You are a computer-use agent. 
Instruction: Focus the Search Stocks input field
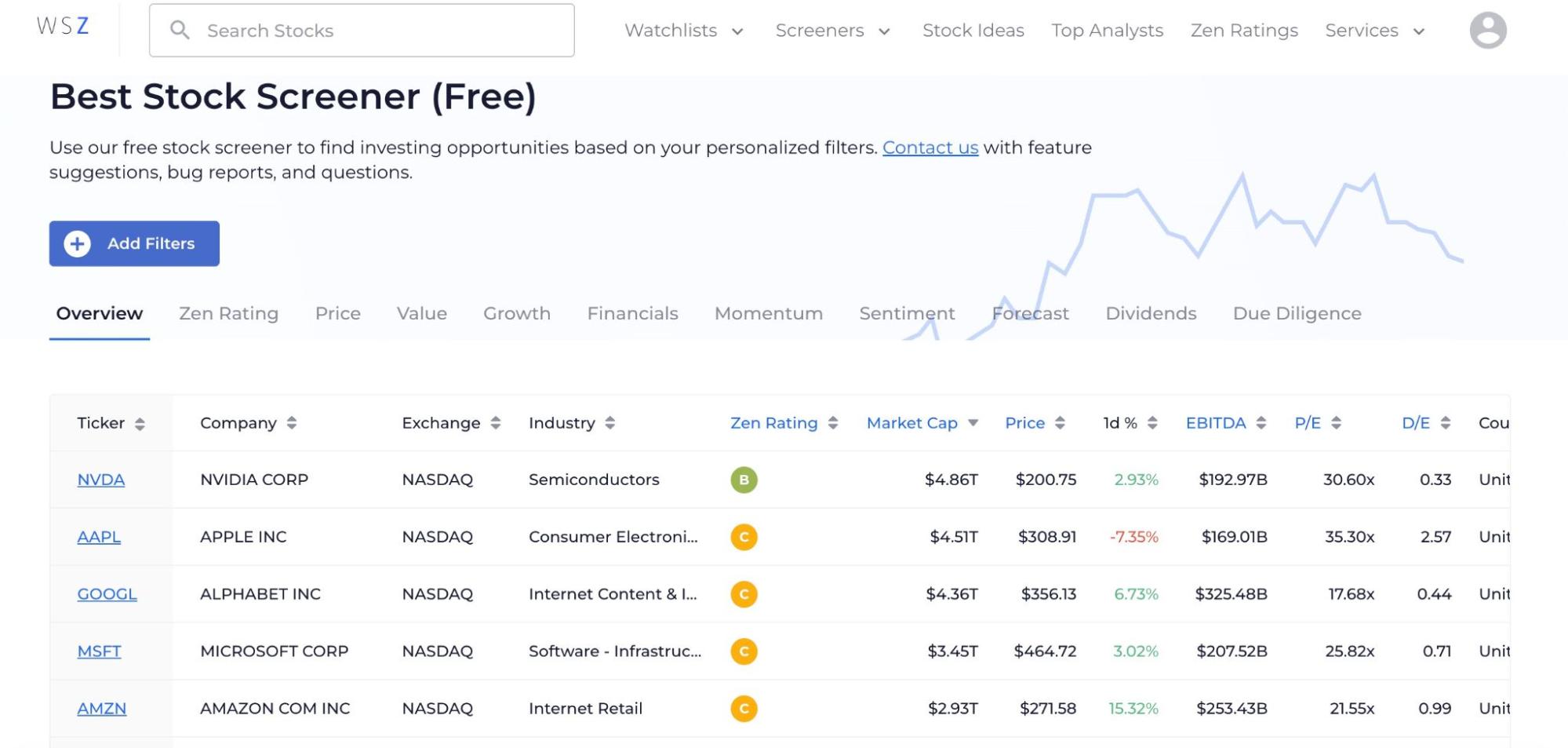(x=362, y=31)
